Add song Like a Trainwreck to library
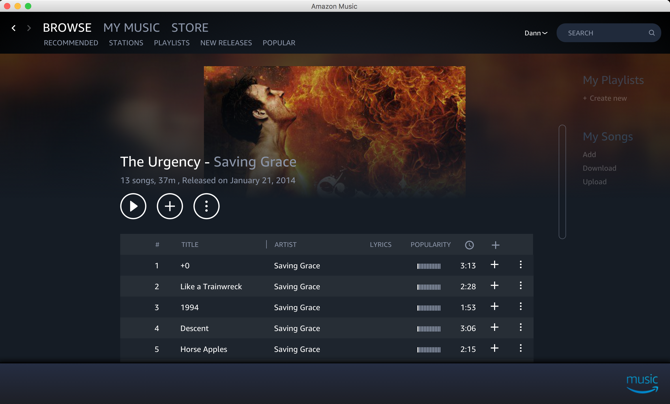 (494, 286)
